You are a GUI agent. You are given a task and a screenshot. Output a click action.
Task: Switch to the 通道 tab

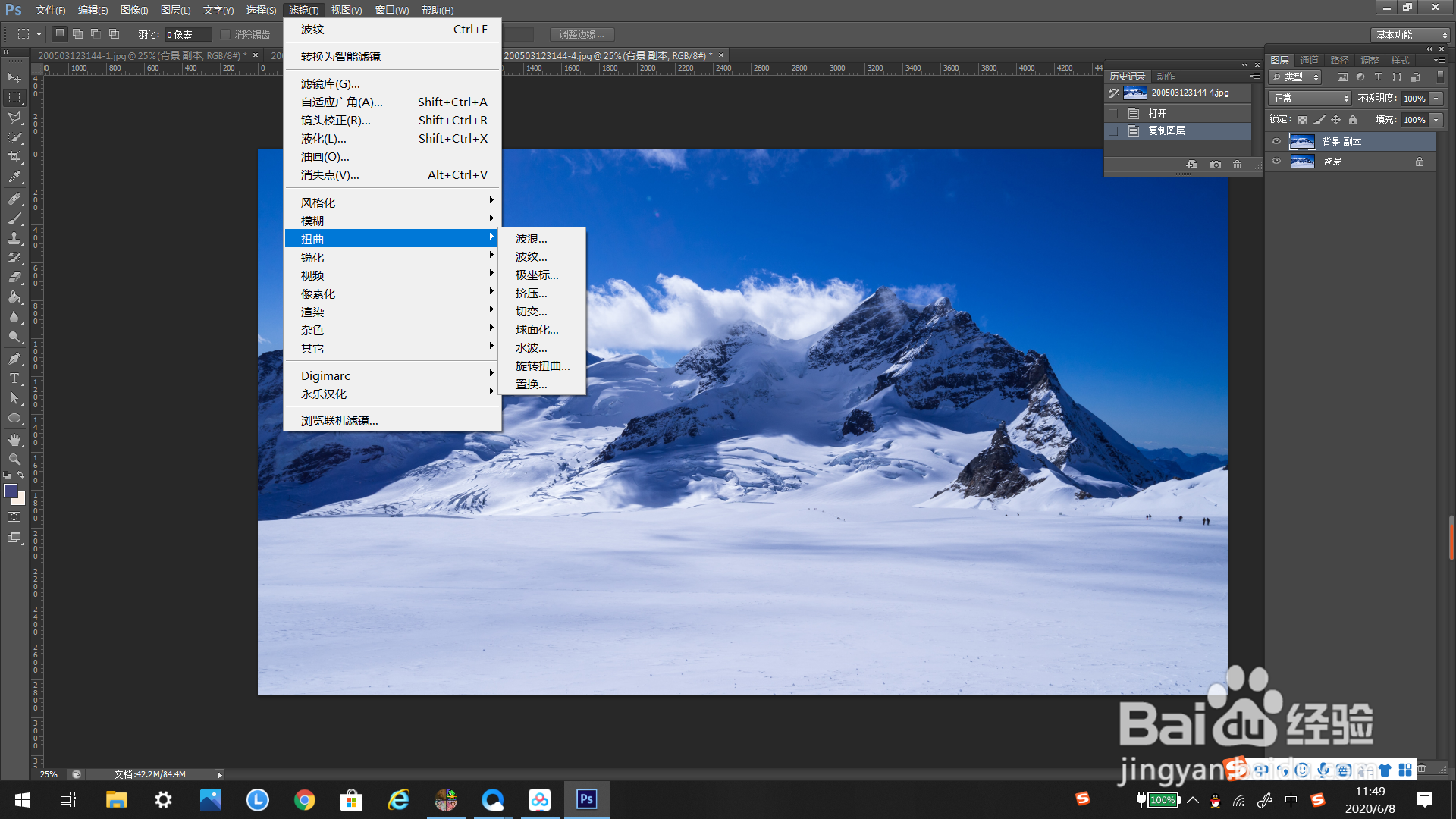click(x=1309, y=60)
